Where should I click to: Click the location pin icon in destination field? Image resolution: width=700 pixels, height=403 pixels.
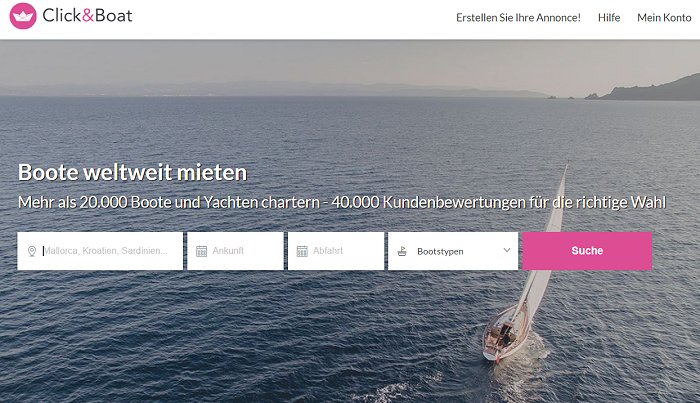pyautogui.click(x=32, y=251)
